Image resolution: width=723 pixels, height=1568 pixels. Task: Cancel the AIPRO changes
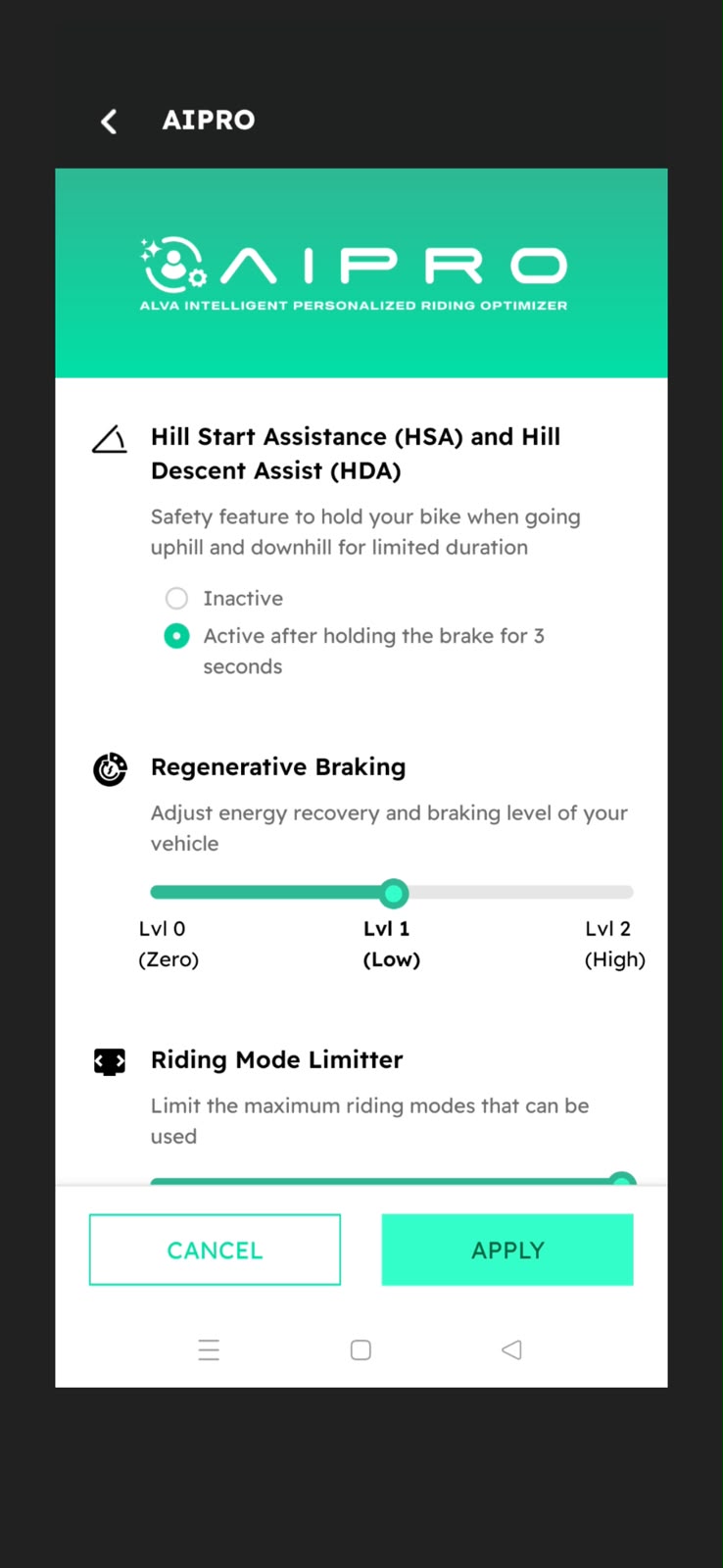coord(215,1249)
